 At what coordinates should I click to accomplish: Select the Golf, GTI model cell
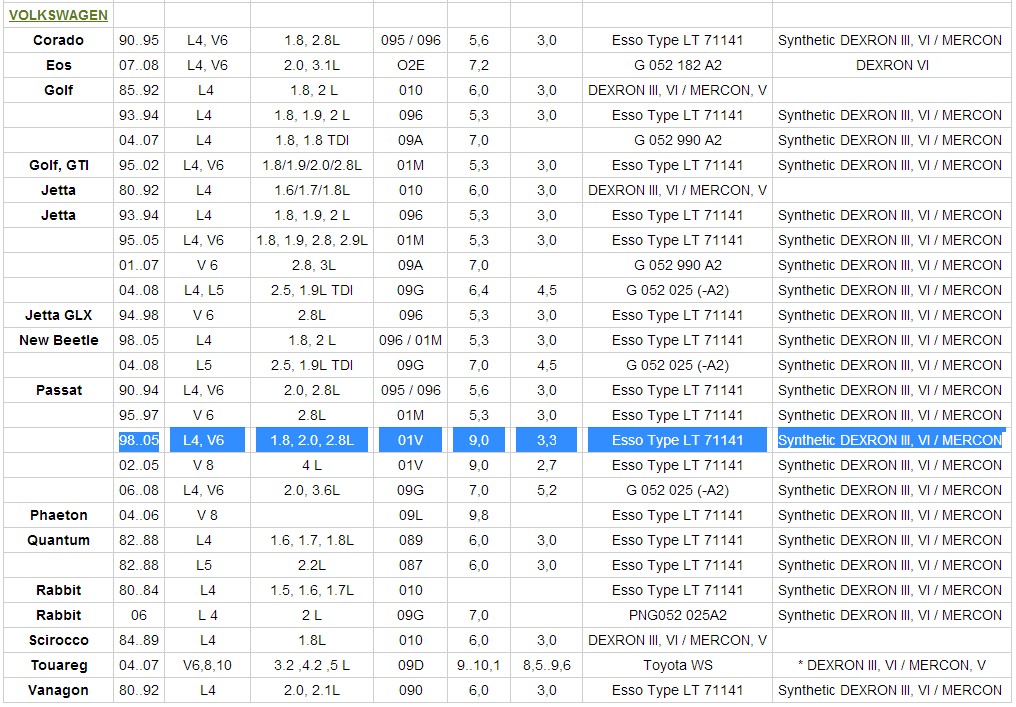[x=58, y=165]
